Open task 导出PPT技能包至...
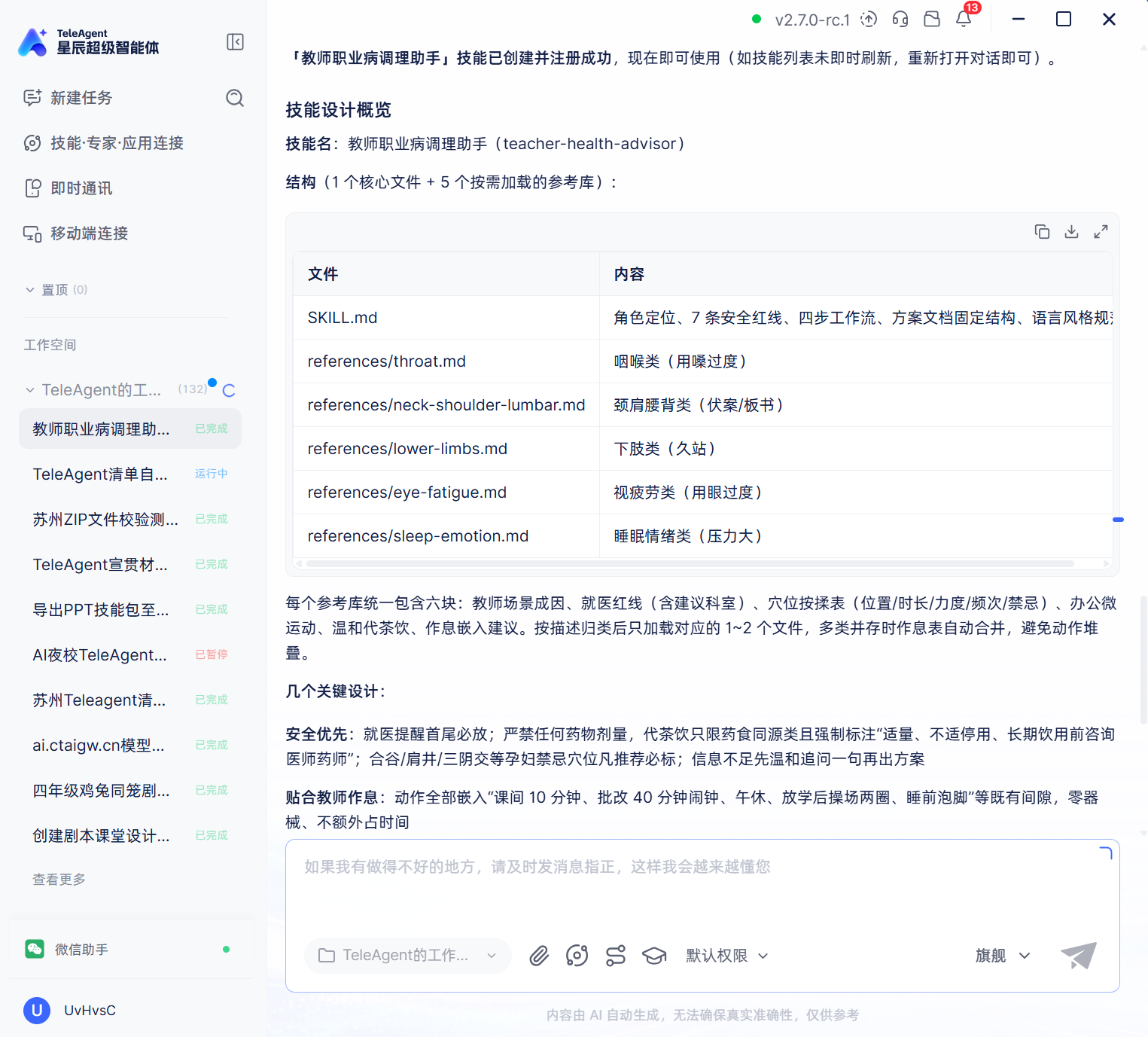Image resolution: width=1148 pixels, height=1037 pixels. pyautogui.click(x=130, y=609)
